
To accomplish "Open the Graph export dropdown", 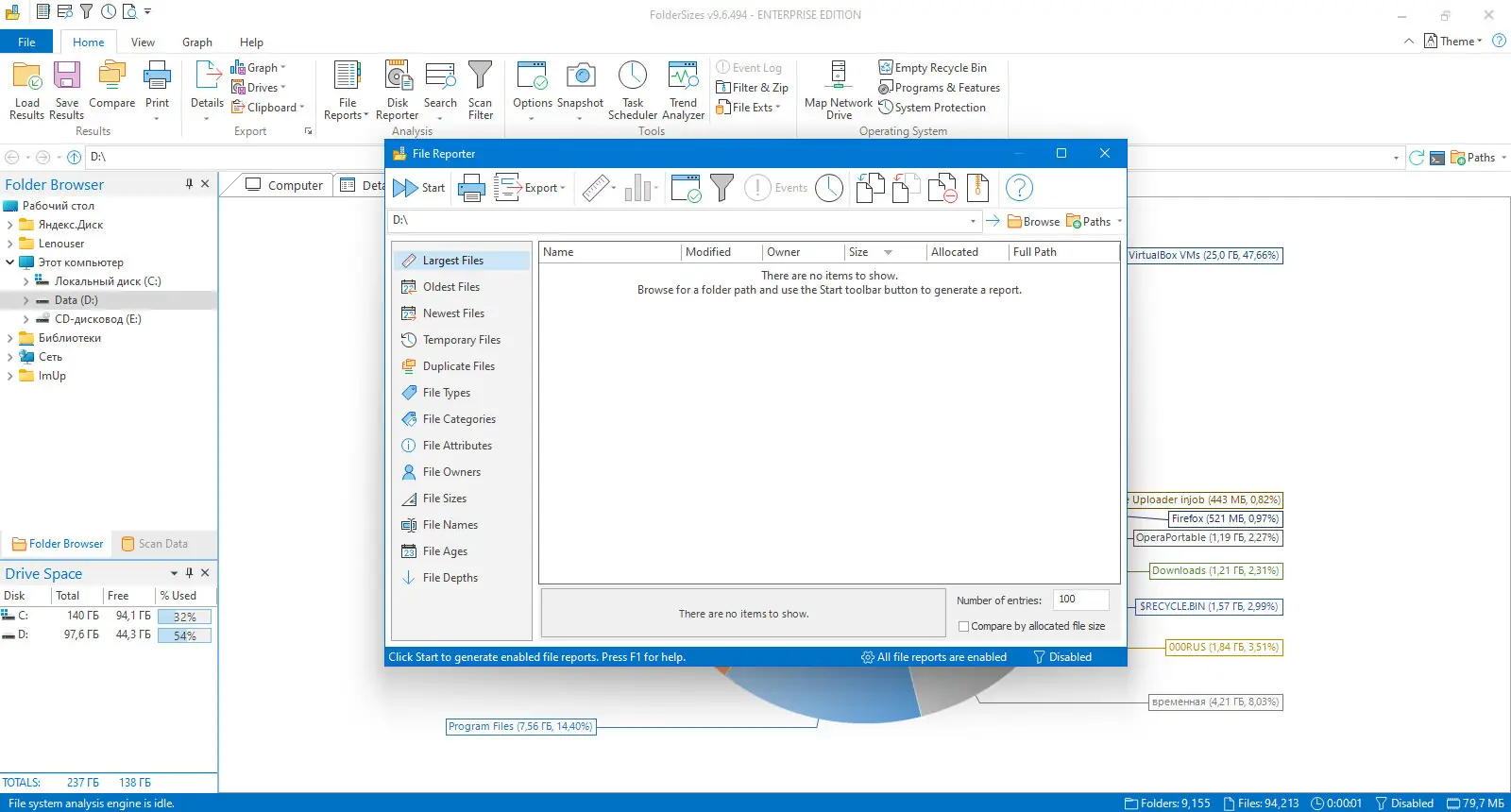I will pos(258,68).
